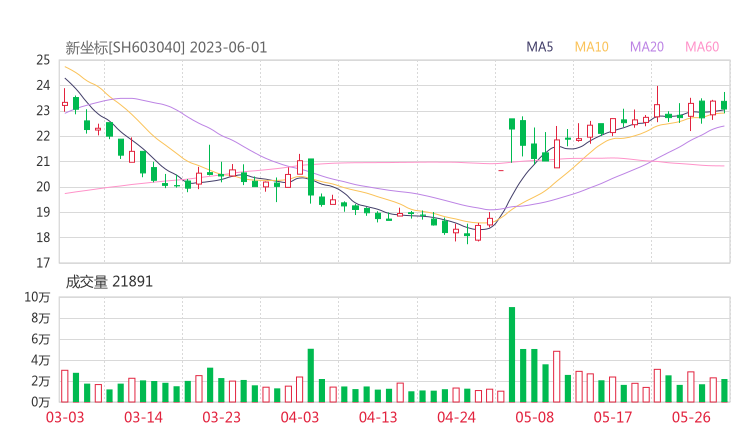Click the 10万 volume axis label
Screen dimensions: 740x440
coord(37,297)
